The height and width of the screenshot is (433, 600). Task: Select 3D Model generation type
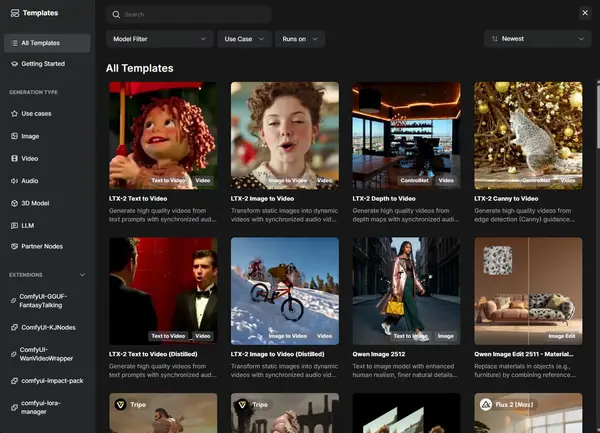(47, 203)
